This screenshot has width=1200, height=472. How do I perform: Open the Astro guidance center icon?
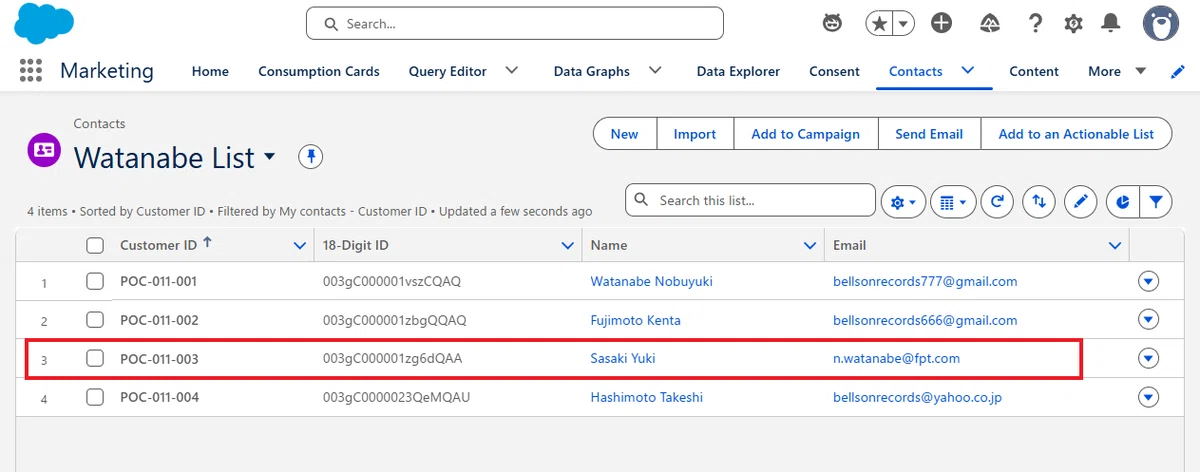tap(832, 23)
